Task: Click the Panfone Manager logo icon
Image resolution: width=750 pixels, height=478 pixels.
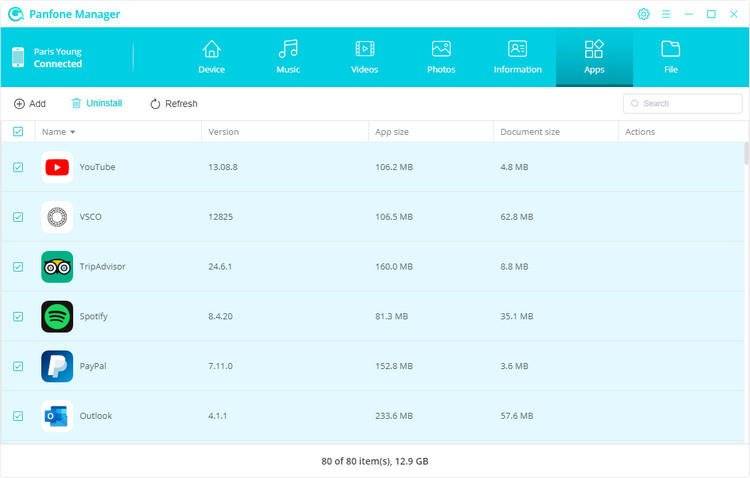Action: tap(16, 14)
